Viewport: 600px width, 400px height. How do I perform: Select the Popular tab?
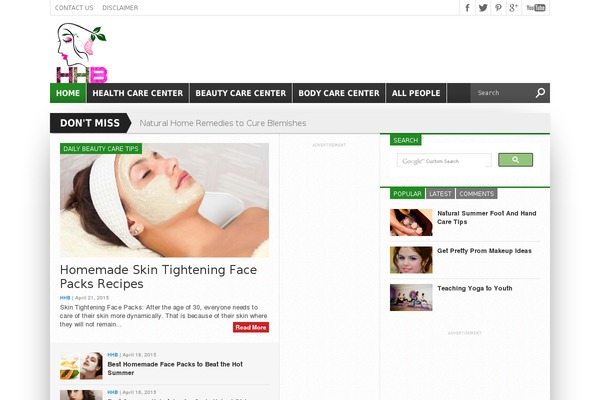click(x=407, y=194)
